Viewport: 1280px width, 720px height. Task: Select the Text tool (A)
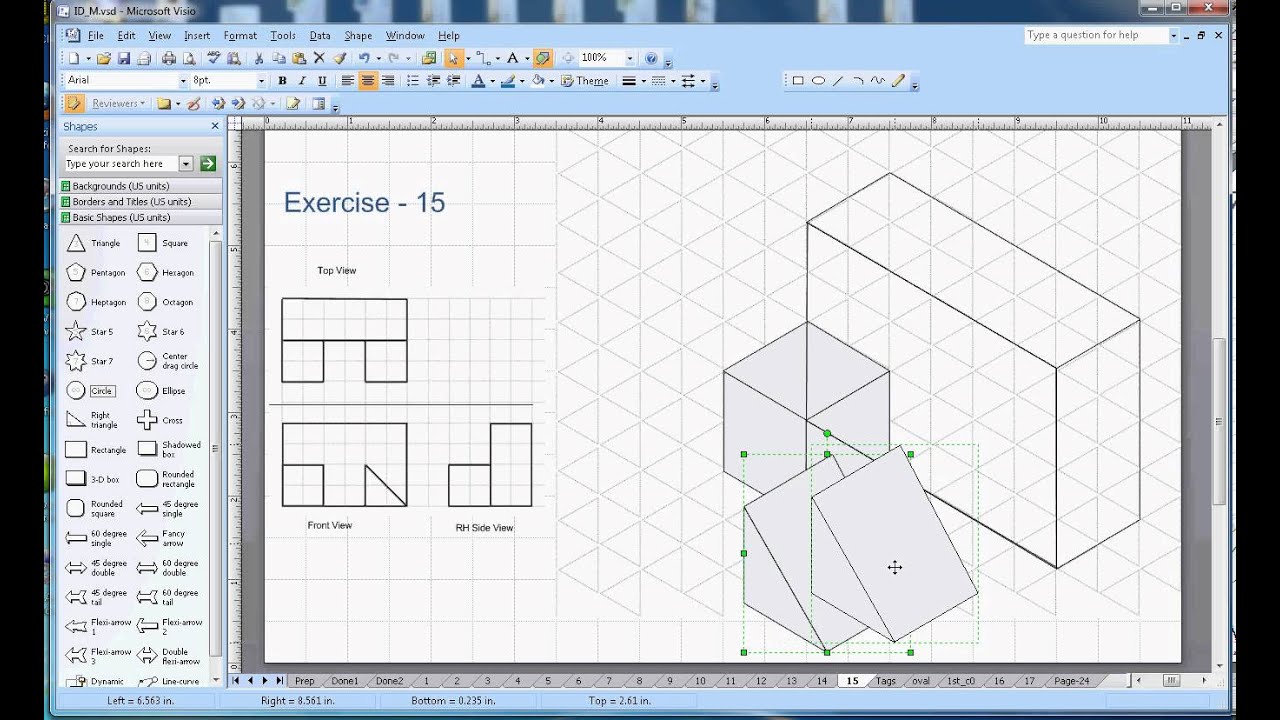click(512, 58)
